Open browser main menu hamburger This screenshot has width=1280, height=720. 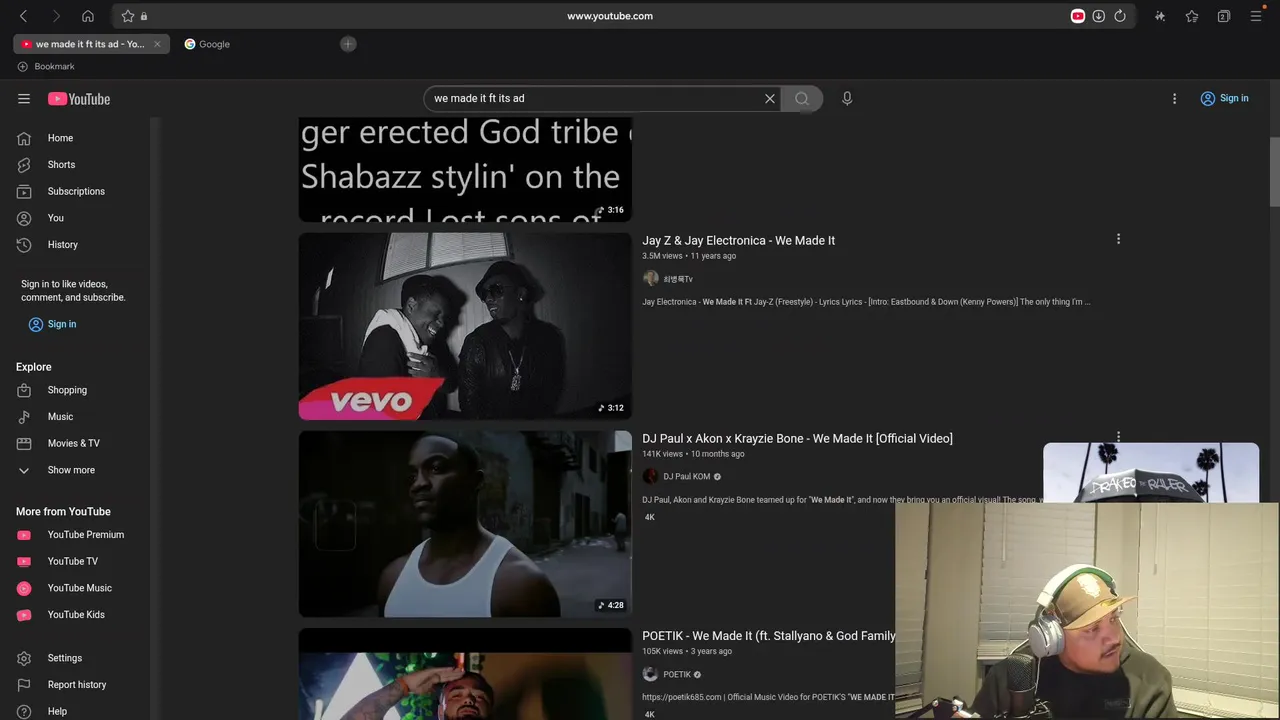[x=1256, y=16]
